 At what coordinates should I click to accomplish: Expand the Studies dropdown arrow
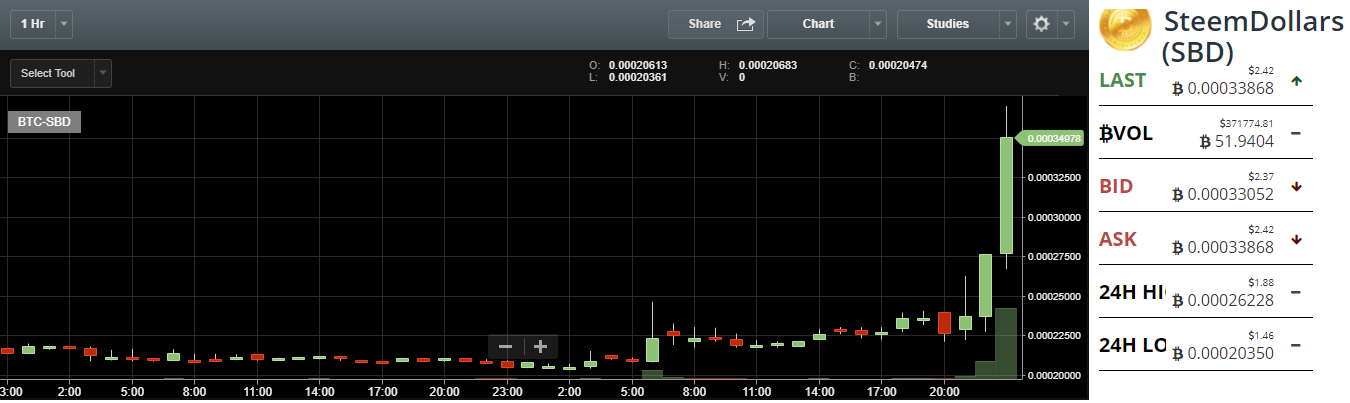point(1007,24)
